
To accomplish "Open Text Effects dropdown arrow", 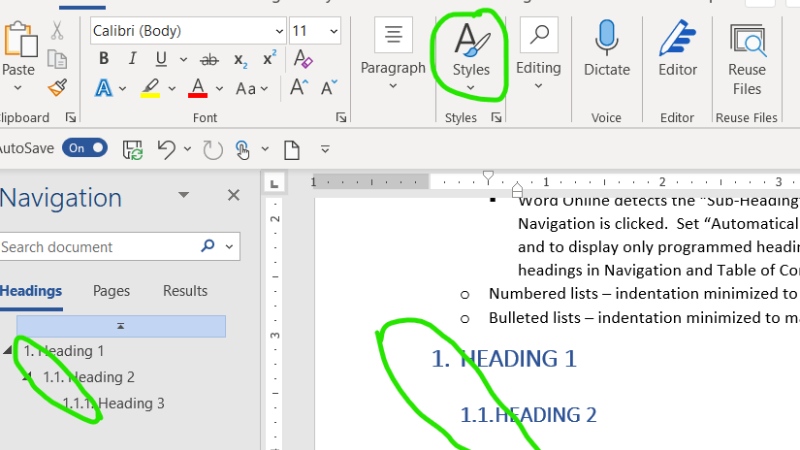I will [x=122, y=89].
